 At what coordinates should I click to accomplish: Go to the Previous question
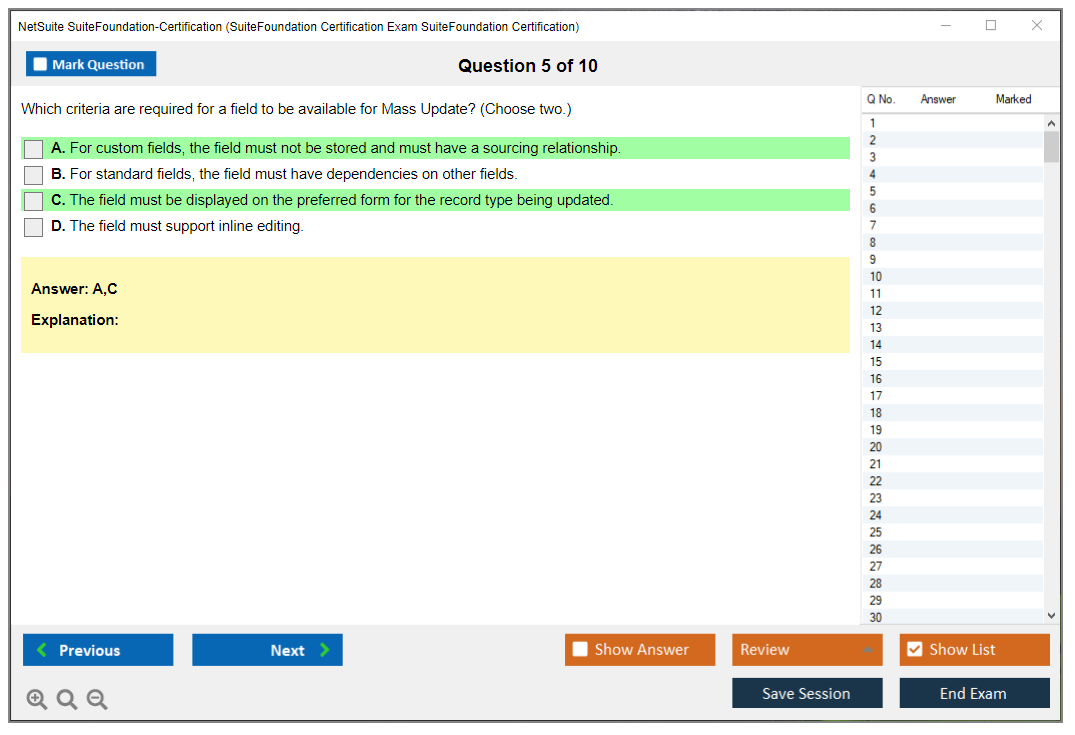(x=98, y=649)
